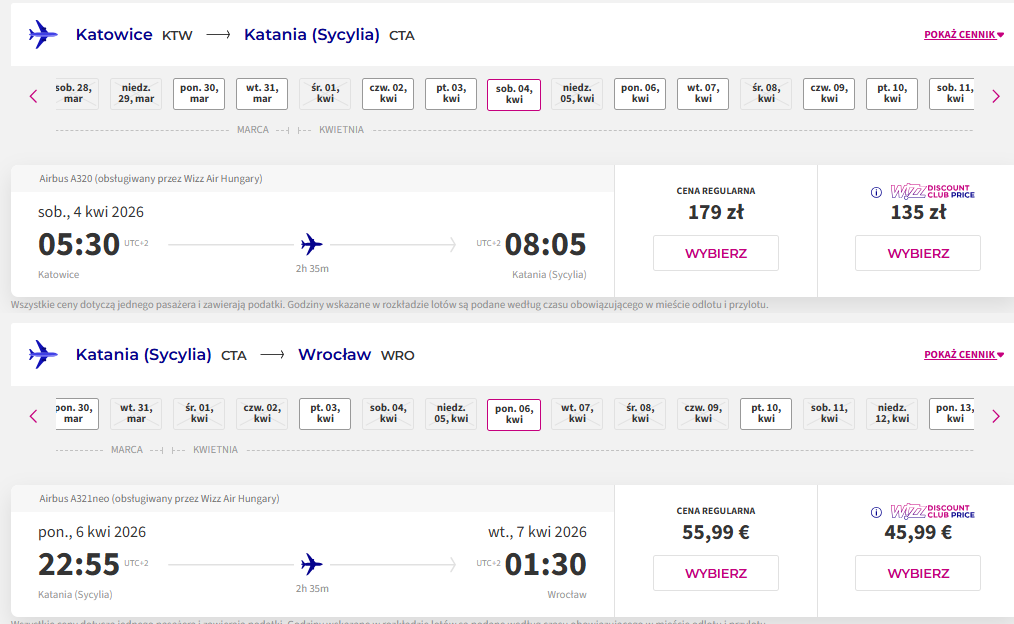Click next dates arrow for Katowice–Katania flight
This screenshot has height=624, width=1014.
point(996,97)
